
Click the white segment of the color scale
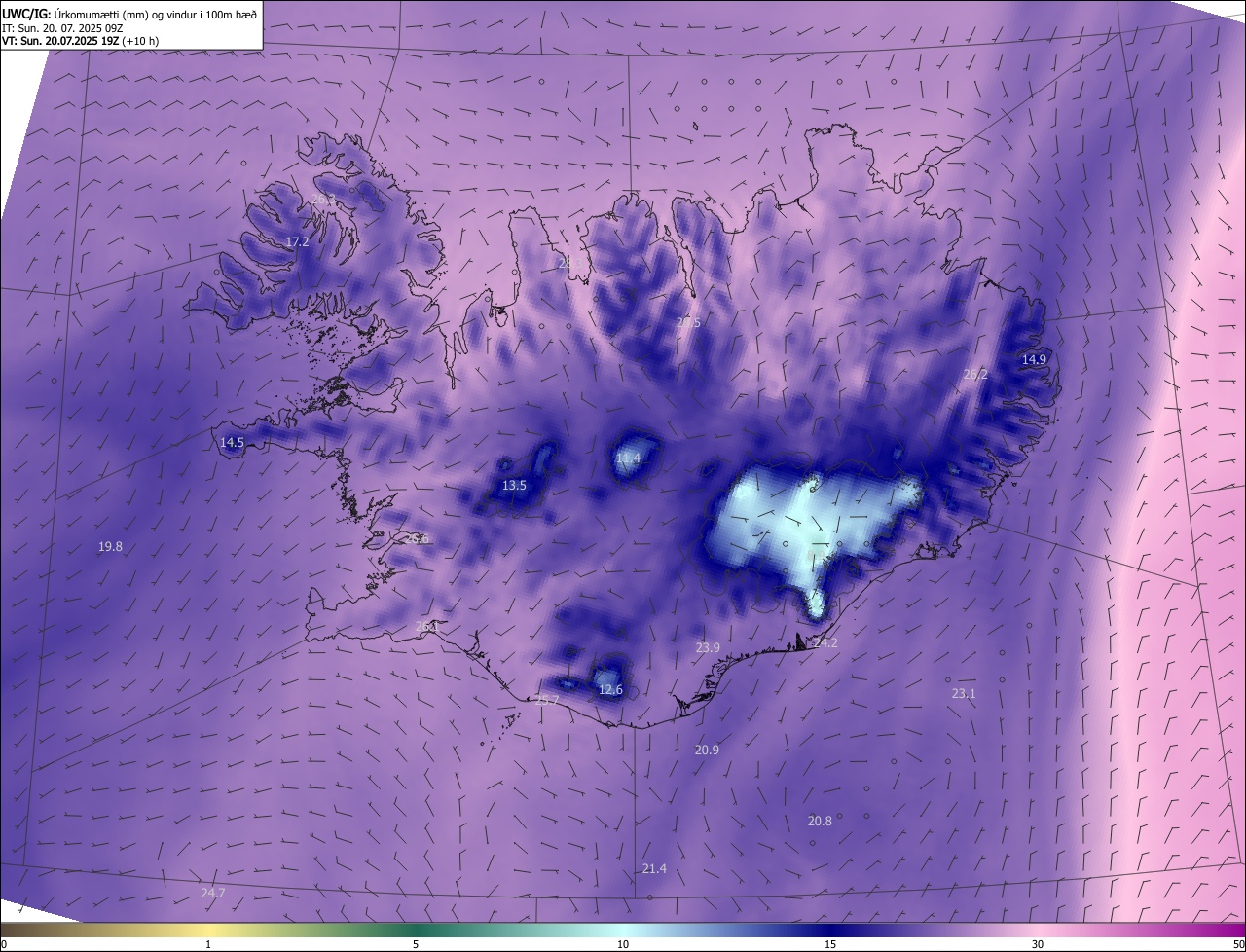point(623,931)
